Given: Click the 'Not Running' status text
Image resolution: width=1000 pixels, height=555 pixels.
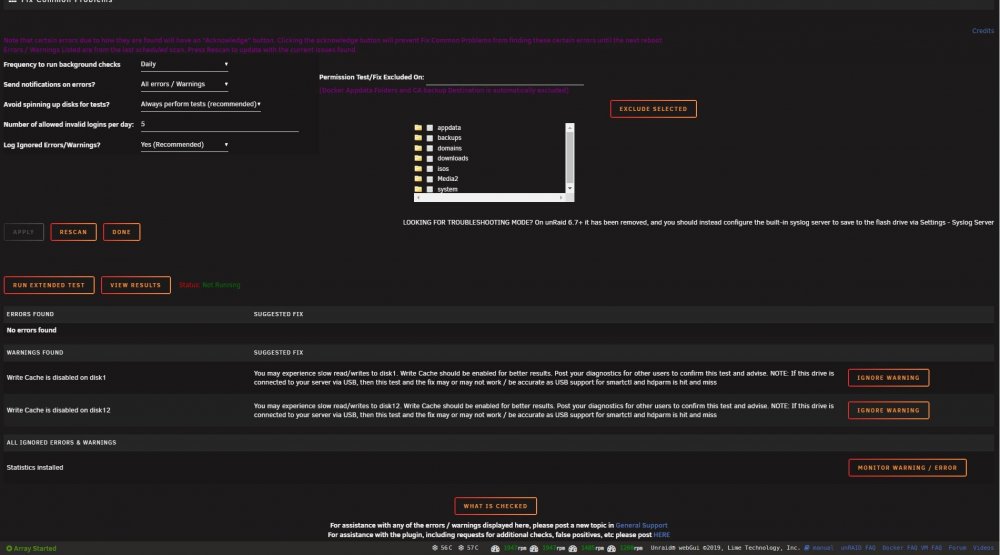Looking at the screenshot, I should point(221,285).
